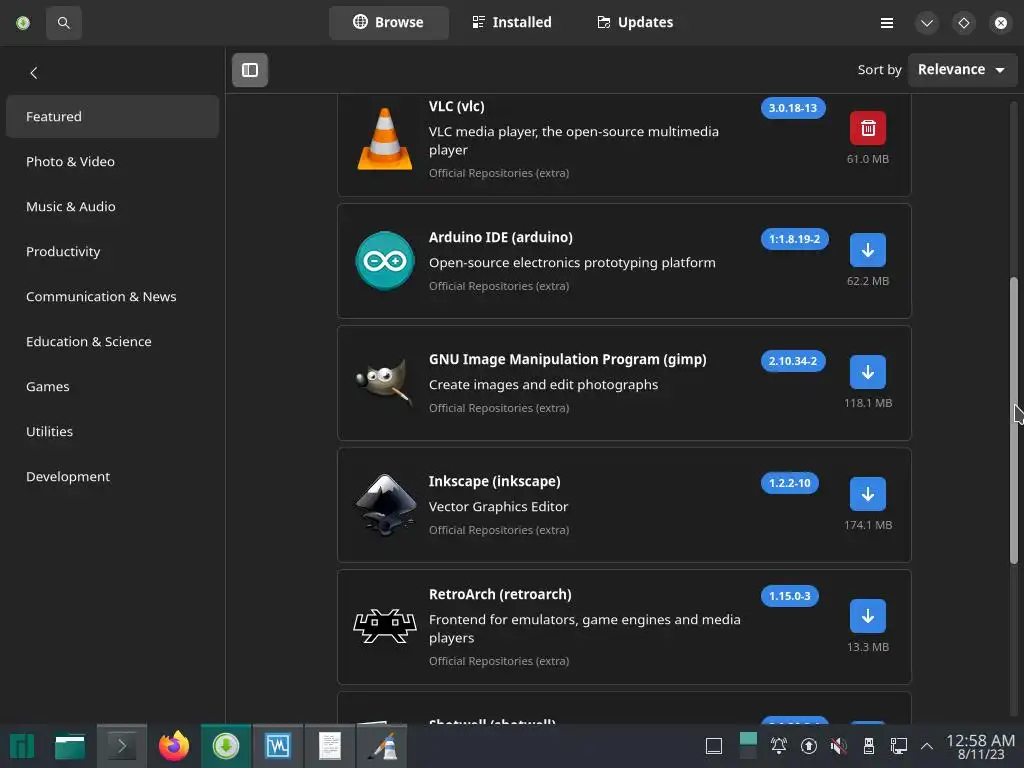This screenshot has width=1024, height=768.
Task: Open the terminal from taskbar
Action: click(121, 746)
